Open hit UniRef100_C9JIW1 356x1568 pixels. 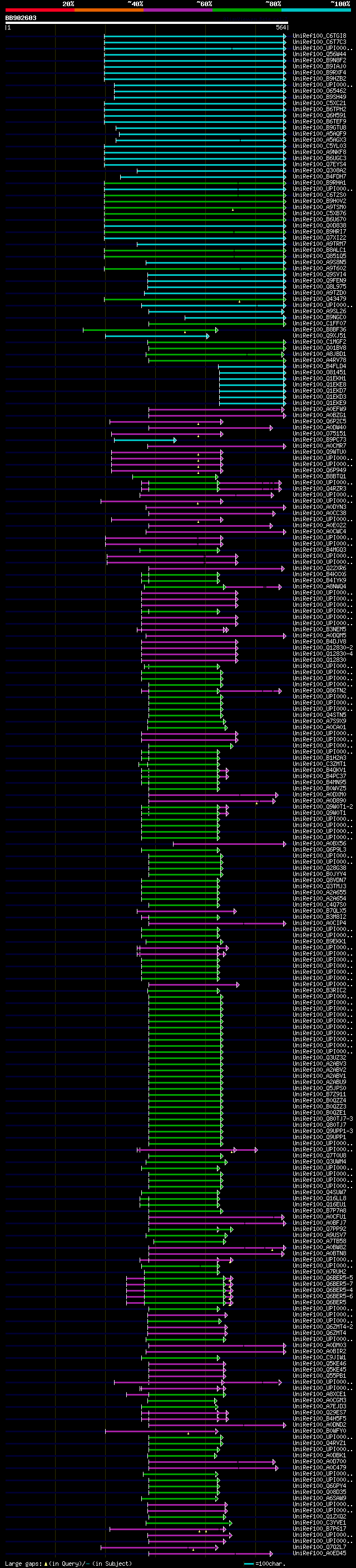[319, 1357]
